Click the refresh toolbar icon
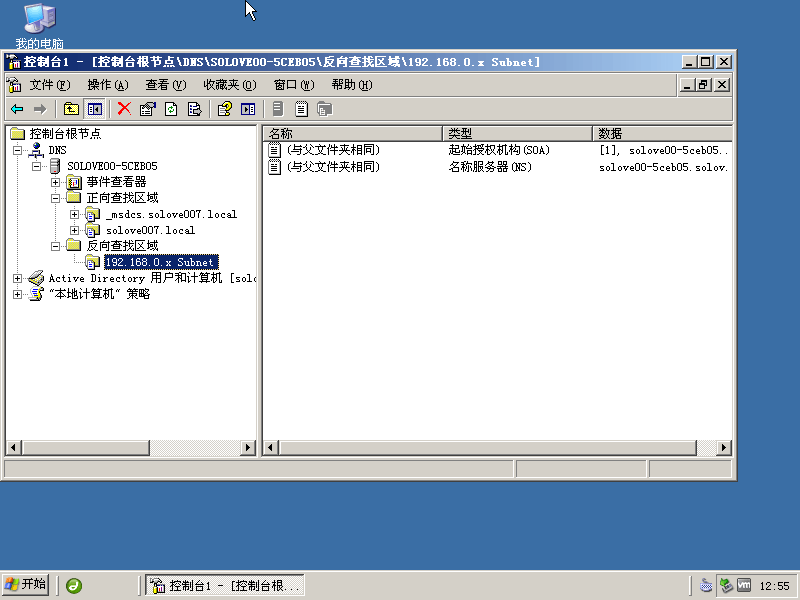This screenshot has height=600, width=800. (171, 109)
